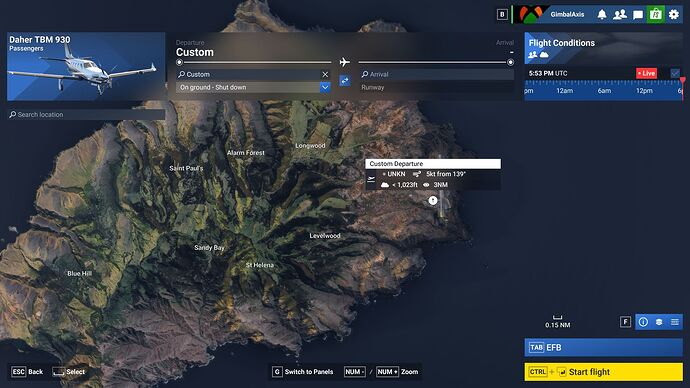Open the notifications bell icon
Image resolution: width=690 pixels, height=388 pixels.
click(602, 15)
